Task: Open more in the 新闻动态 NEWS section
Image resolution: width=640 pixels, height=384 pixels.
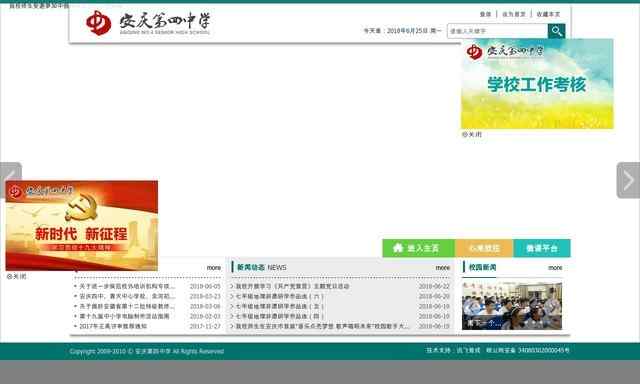Action: 442,268
